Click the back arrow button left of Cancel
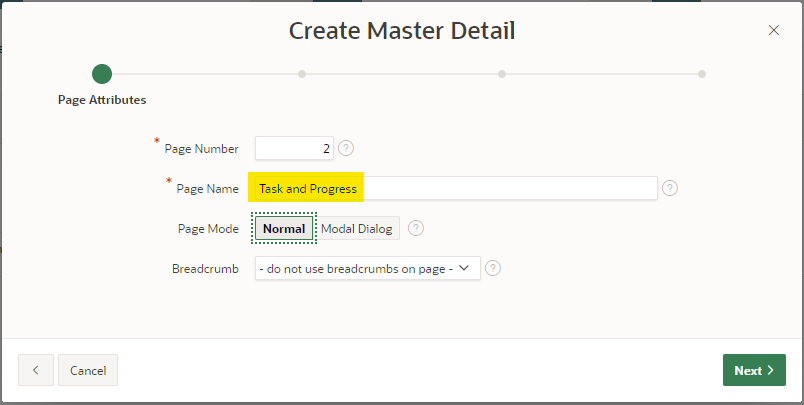 [36, 370]
